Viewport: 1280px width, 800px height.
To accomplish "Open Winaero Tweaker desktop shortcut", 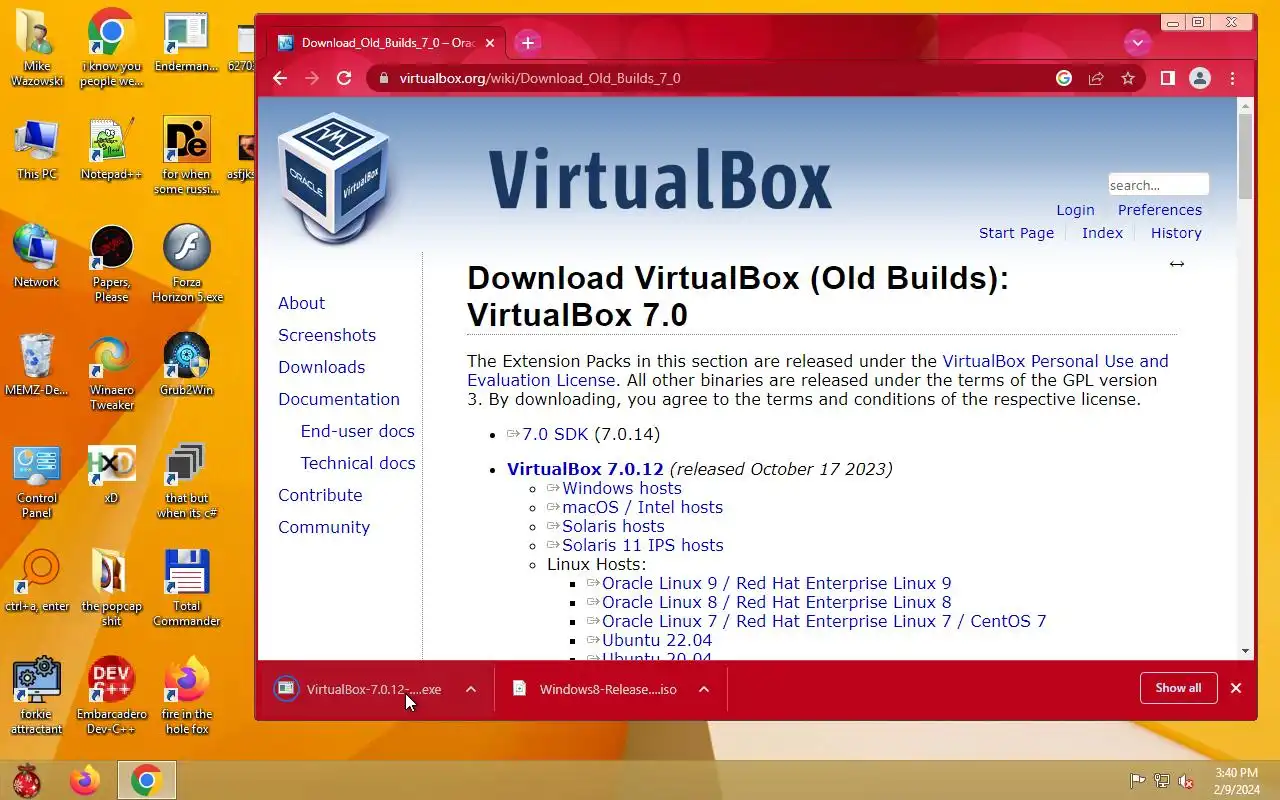I will click(111, 372).
